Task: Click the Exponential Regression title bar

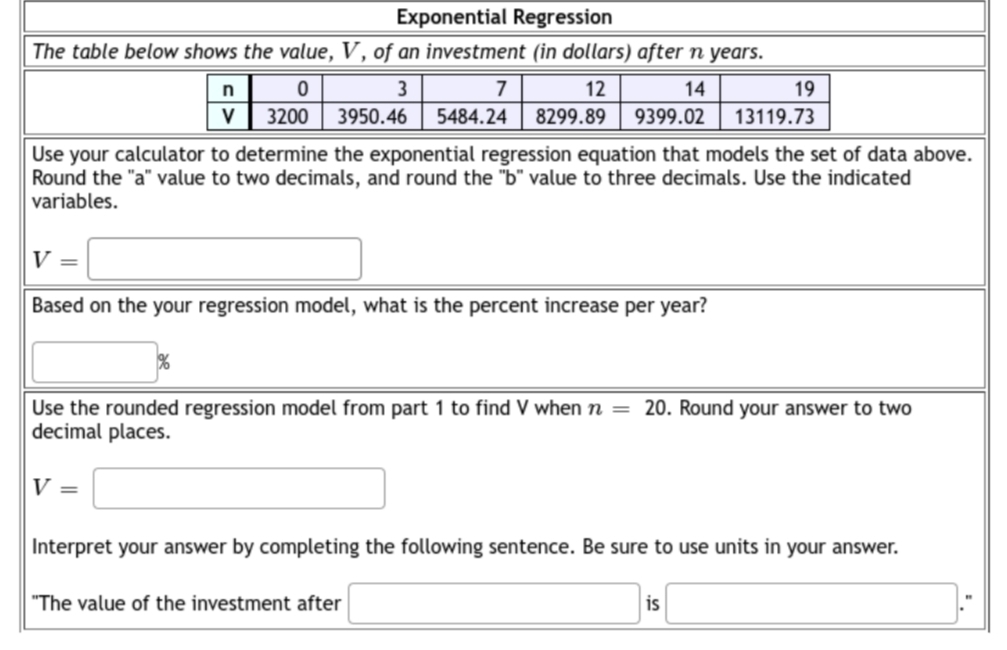Action: [503, 16]
